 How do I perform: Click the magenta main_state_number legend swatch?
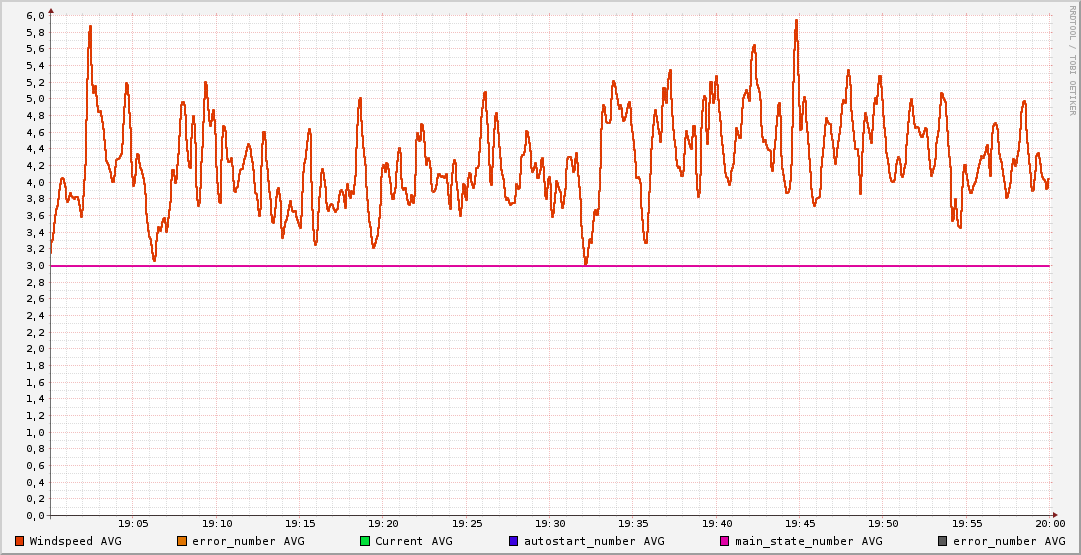725,541
